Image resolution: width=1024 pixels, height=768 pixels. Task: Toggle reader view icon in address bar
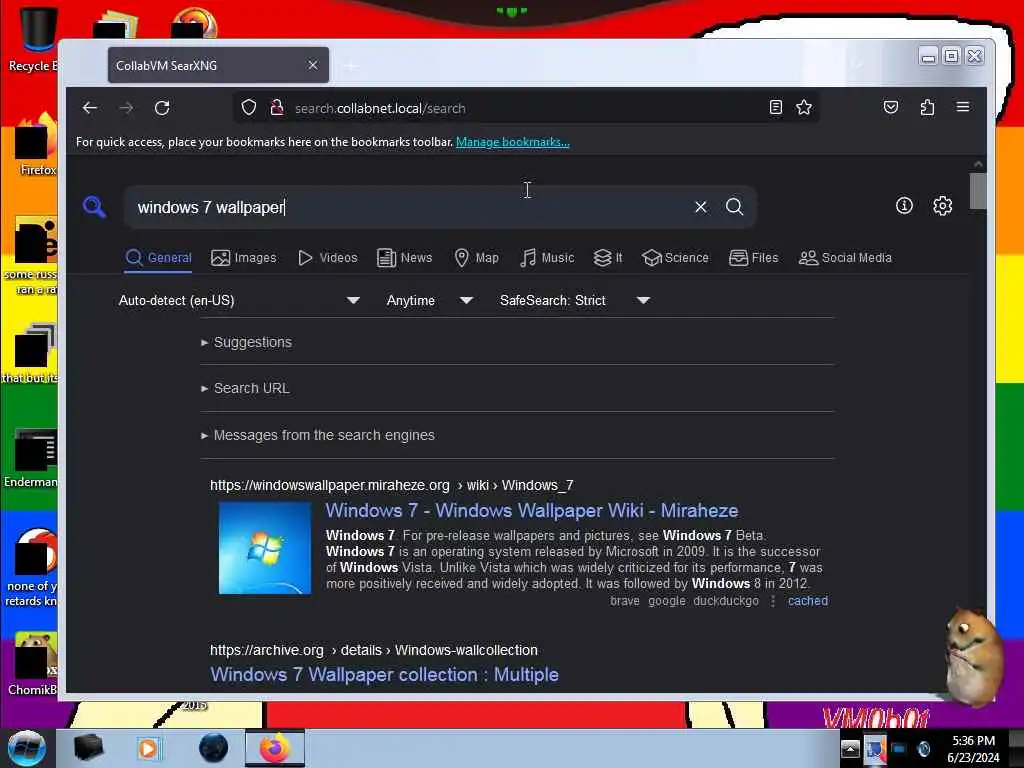776,108
